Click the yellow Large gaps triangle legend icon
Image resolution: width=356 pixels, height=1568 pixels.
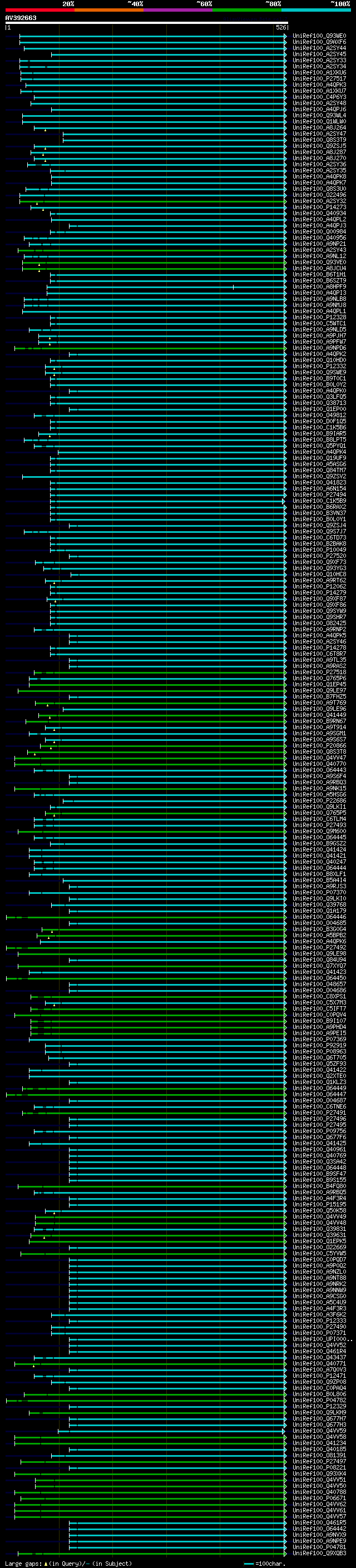pyautogui.click(x=46, y=1563)
